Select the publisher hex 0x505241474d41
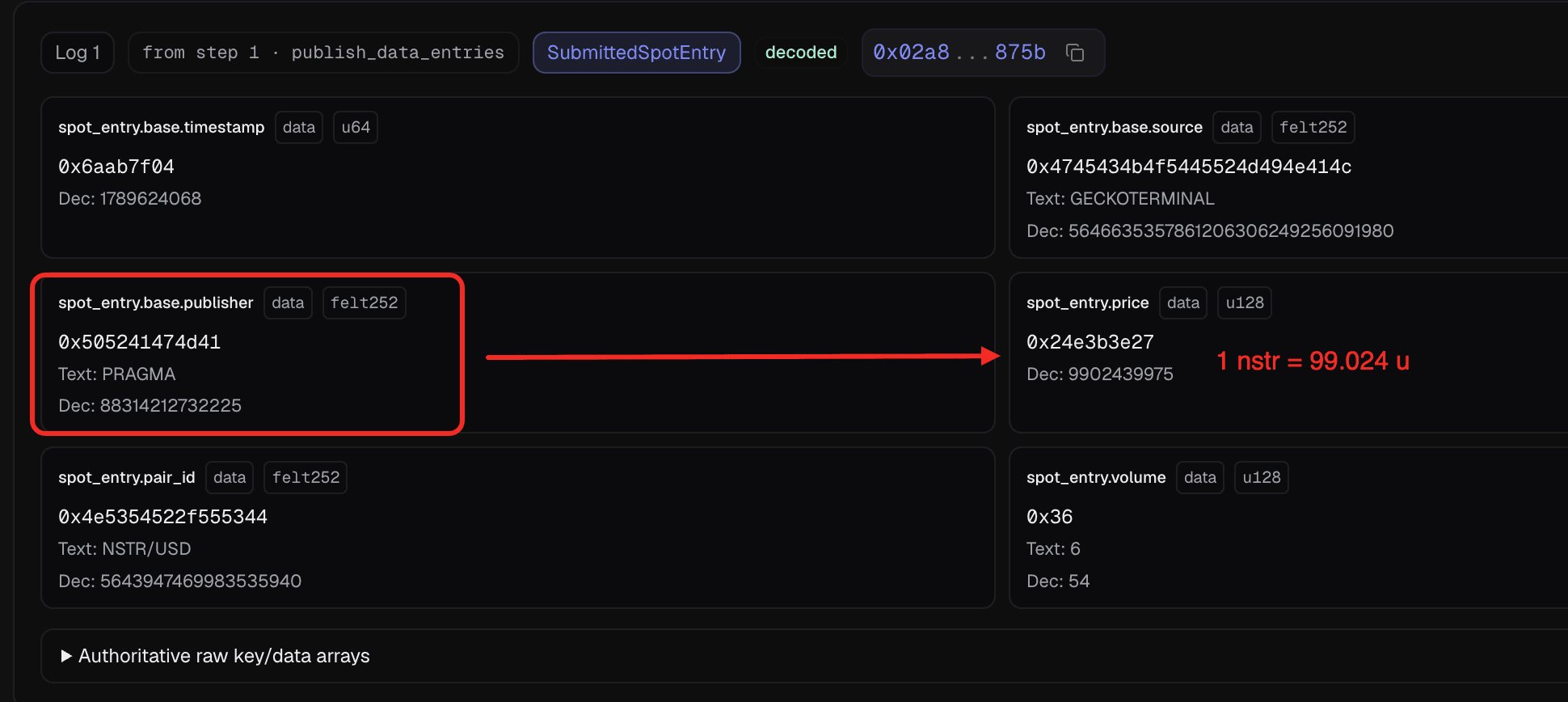Image resolution: width=1568 pixels, height=702 pixels. pos(140,342)
